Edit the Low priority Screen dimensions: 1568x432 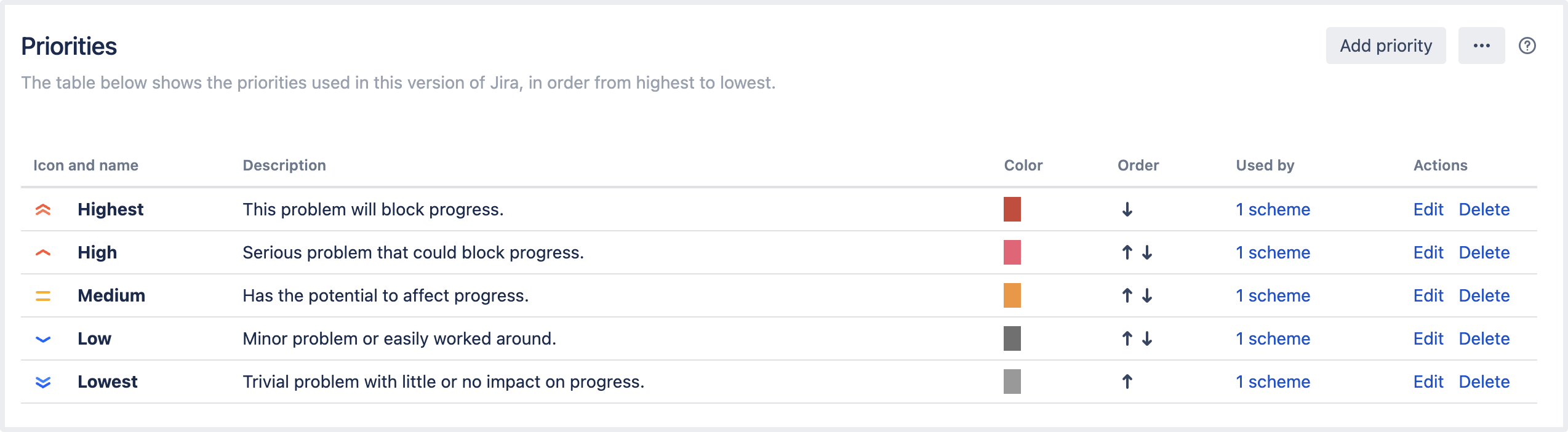coord(1428,339)
